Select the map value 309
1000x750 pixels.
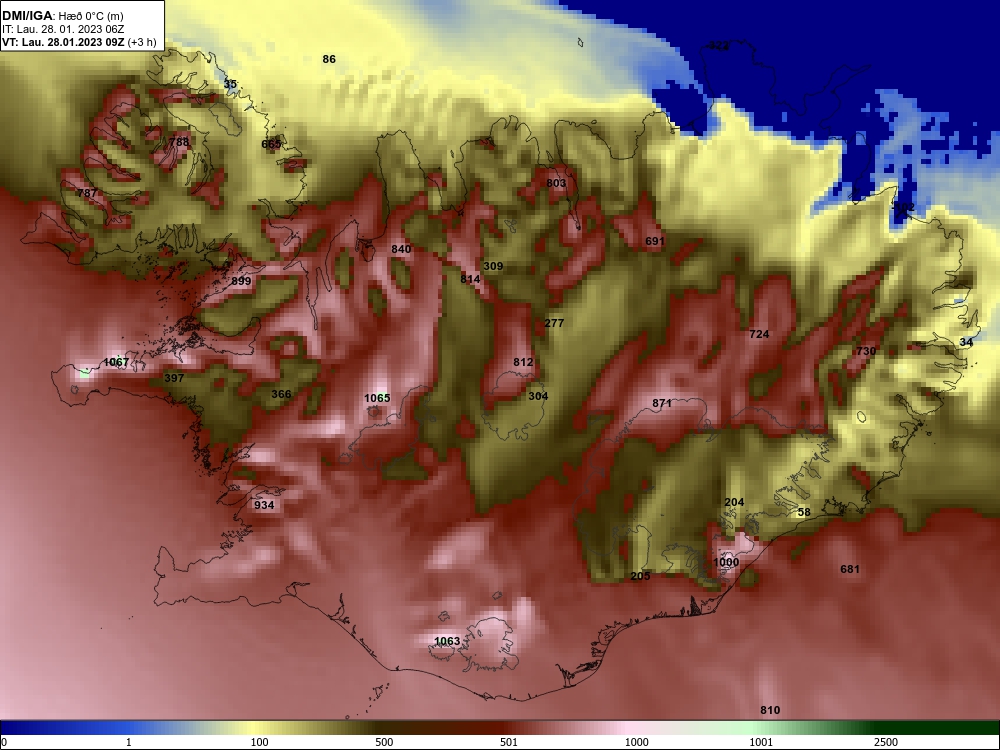click(x=493, y=267)
